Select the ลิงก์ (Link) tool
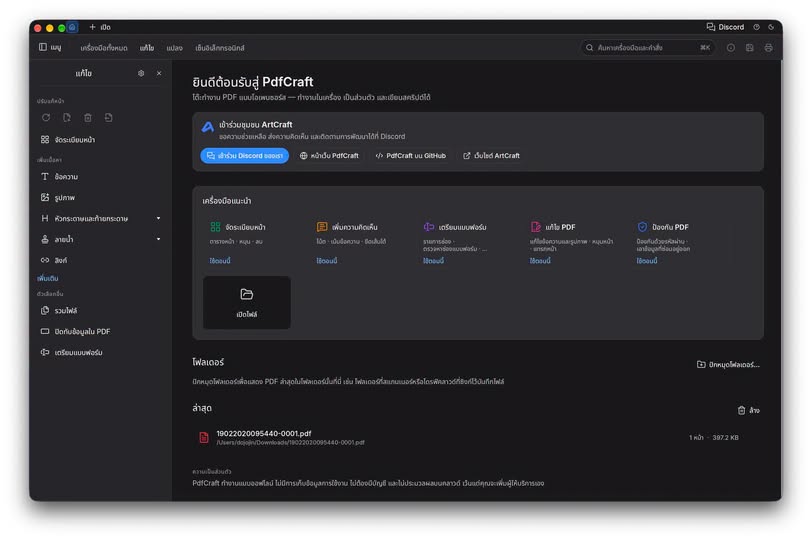The width and height of the screenshot is (812, 540). (101, 260)
